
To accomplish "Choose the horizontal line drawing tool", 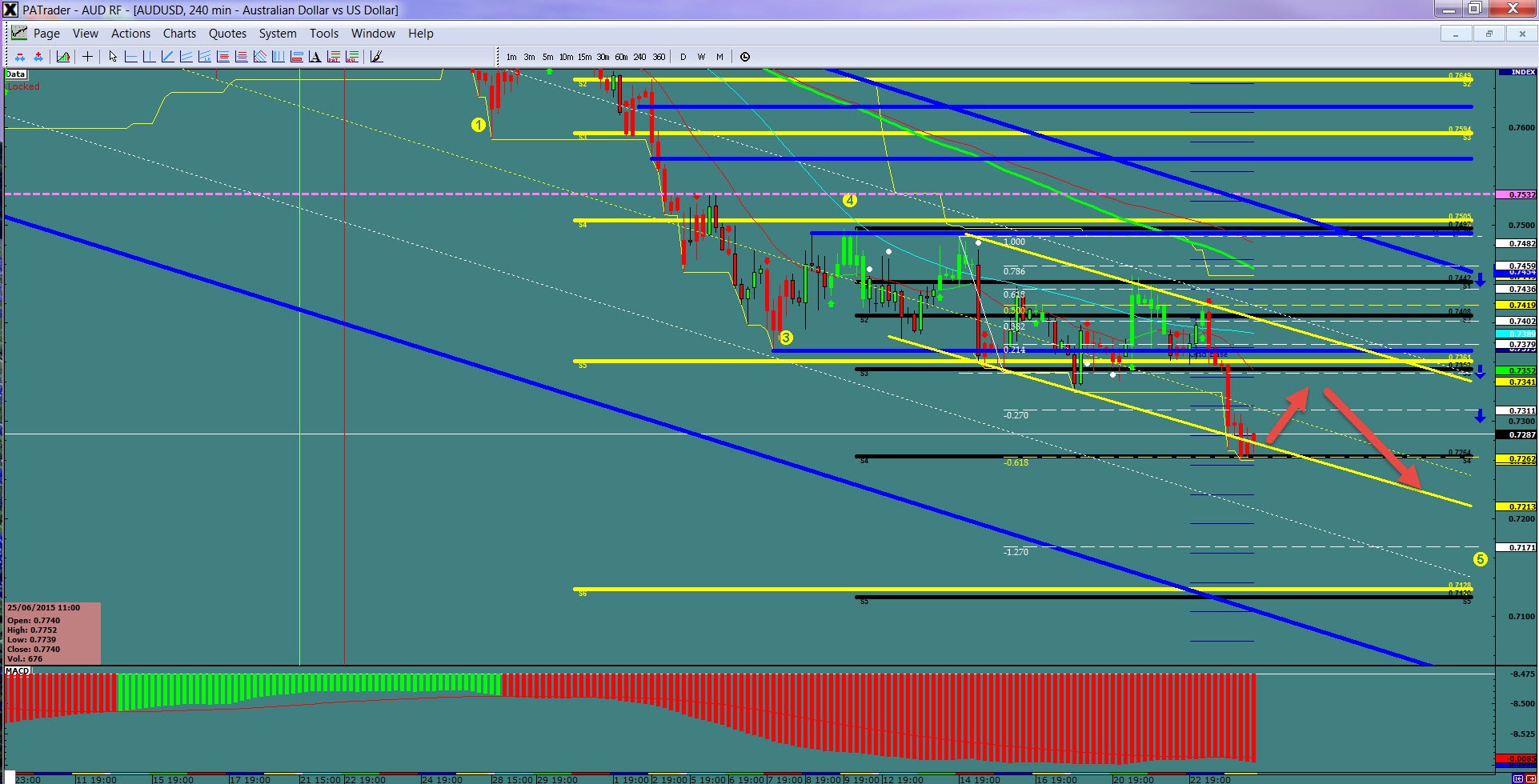I will [x=130, y=57].
